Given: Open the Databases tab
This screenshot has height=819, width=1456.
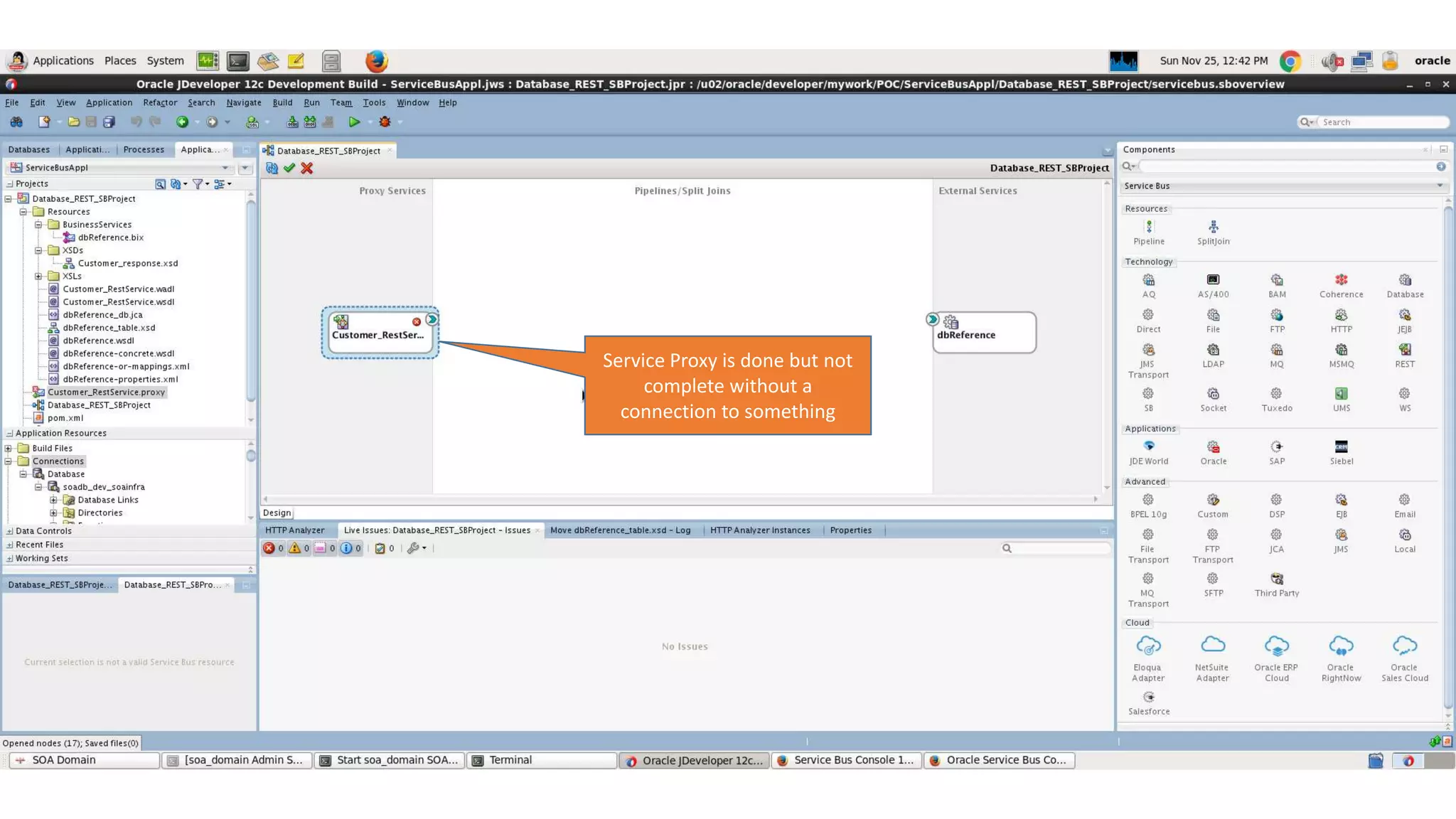Looking at the screenshot, I should [29, 150].
